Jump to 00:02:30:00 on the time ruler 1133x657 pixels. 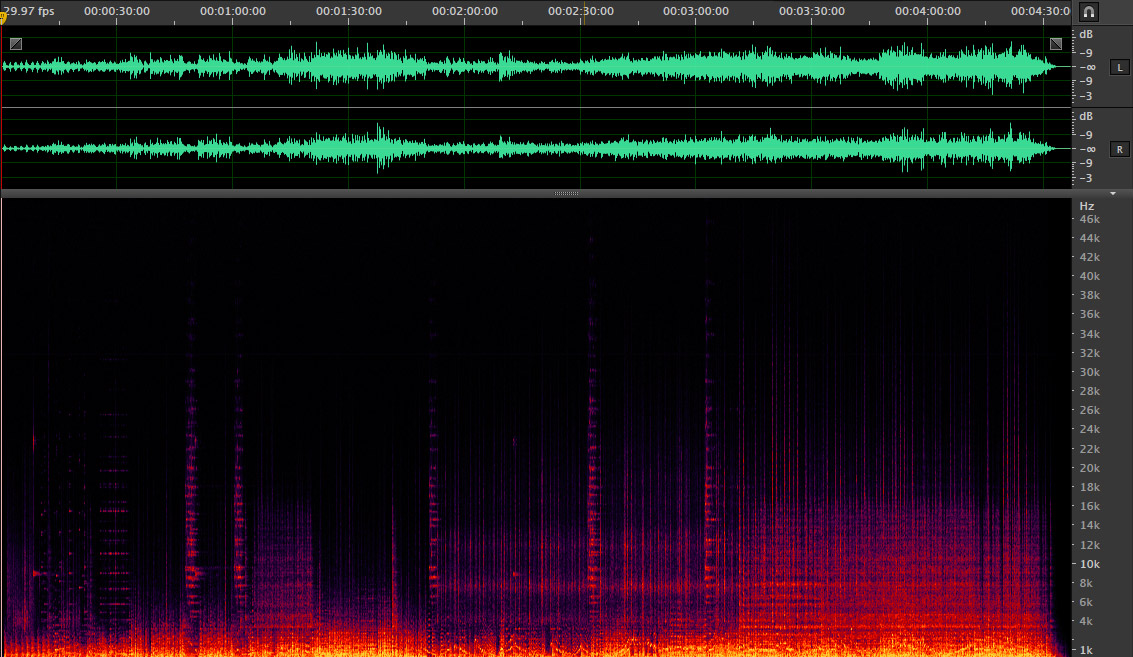[581, 12]
